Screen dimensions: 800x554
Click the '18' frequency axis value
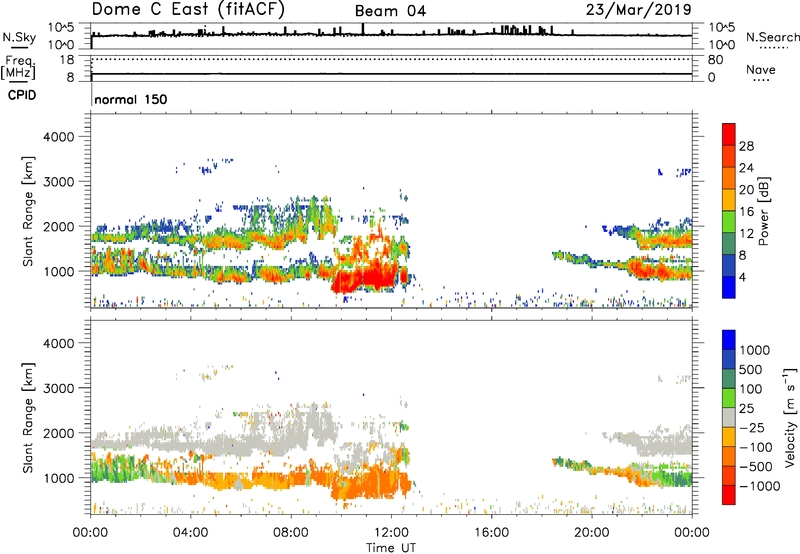point(67,60)
